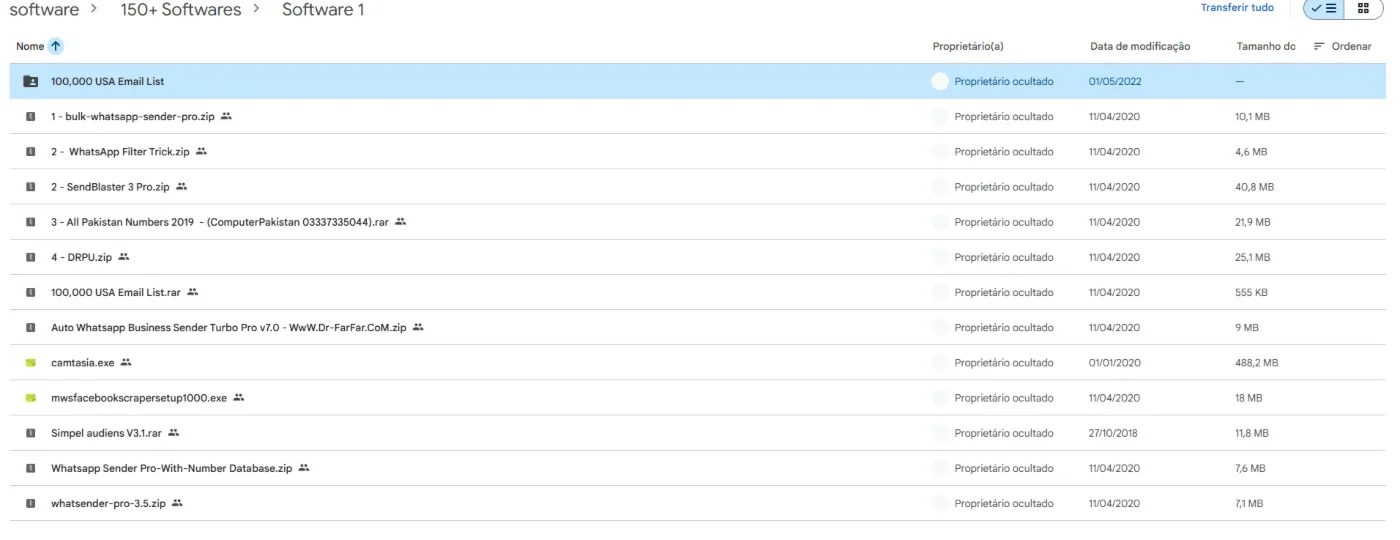Click the archive icon beside Simpel audiens V3.1.rar
1400x540 pixels.
[31, 433]
